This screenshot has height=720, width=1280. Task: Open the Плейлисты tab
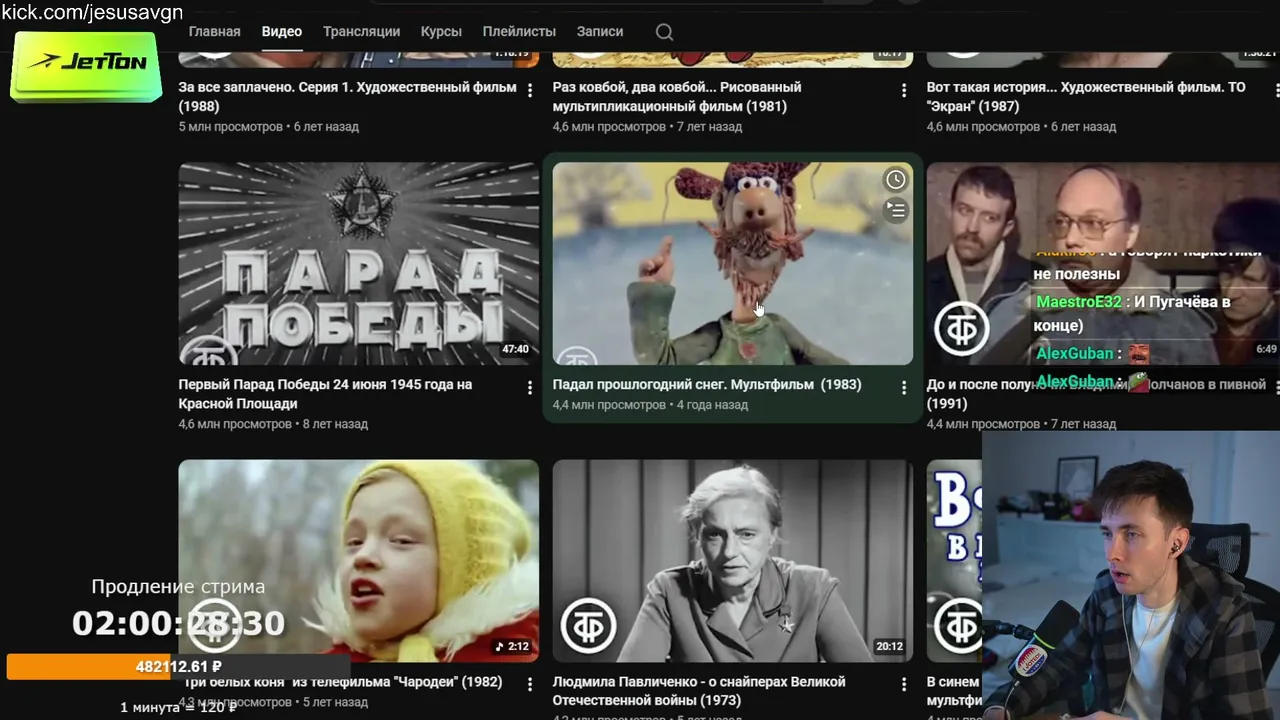click(x=519, y=32)
